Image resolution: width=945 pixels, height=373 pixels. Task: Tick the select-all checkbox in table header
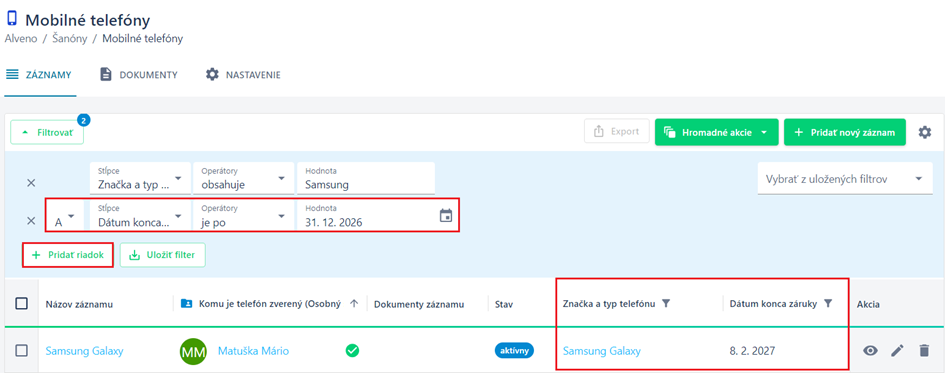(22, 304)
